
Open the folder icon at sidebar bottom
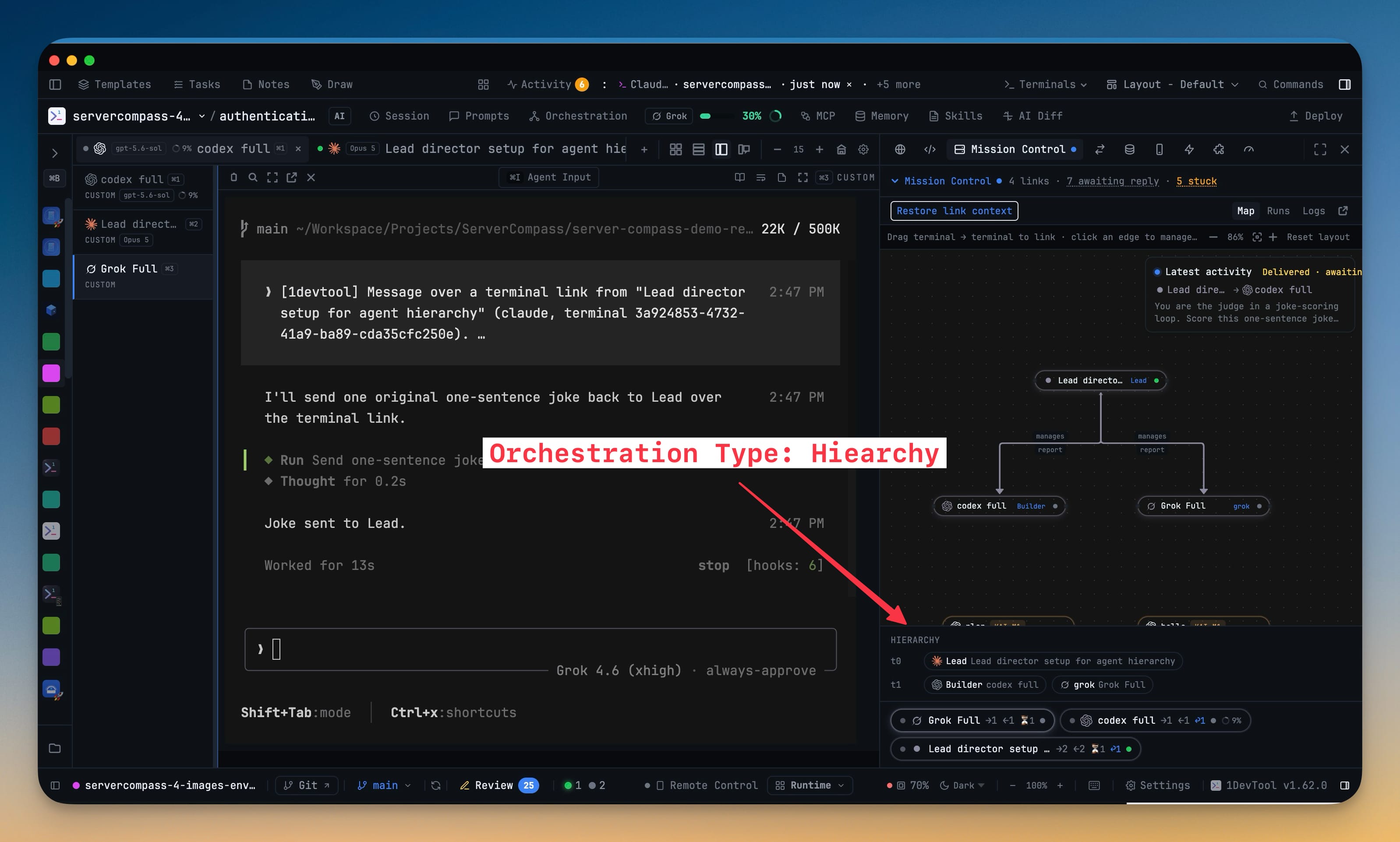coord(54,748)
